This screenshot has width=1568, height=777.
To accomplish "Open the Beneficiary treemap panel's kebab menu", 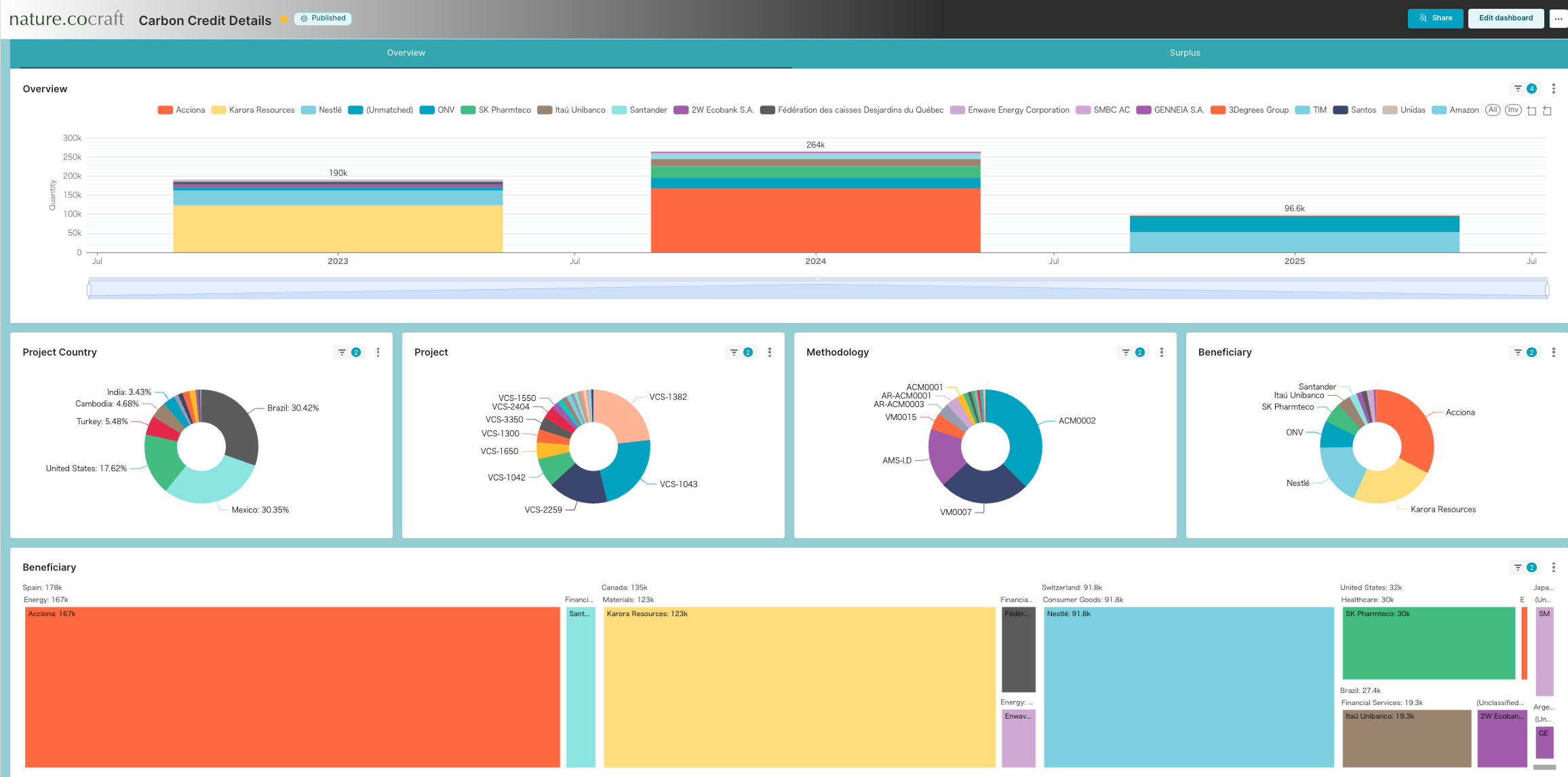I will pos(1553,567).
